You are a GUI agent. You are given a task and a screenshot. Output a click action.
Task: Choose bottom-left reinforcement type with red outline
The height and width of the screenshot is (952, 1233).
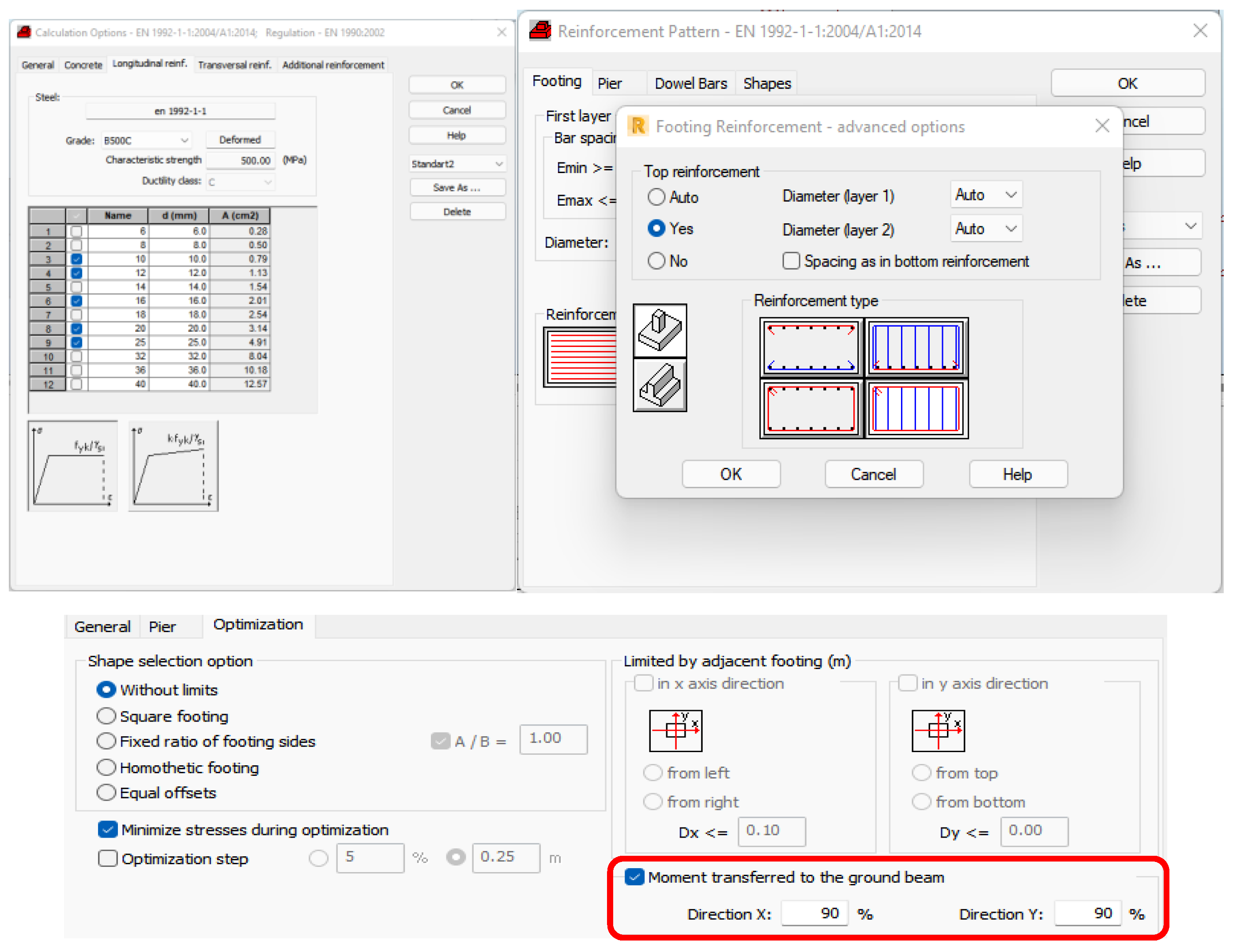point(811,409)
